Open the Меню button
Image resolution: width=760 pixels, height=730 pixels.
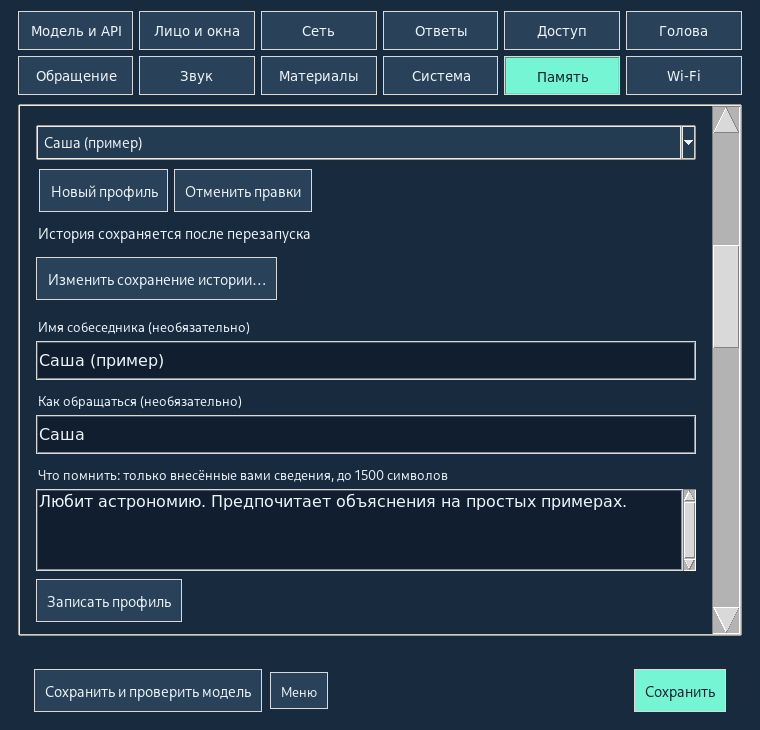299,691
